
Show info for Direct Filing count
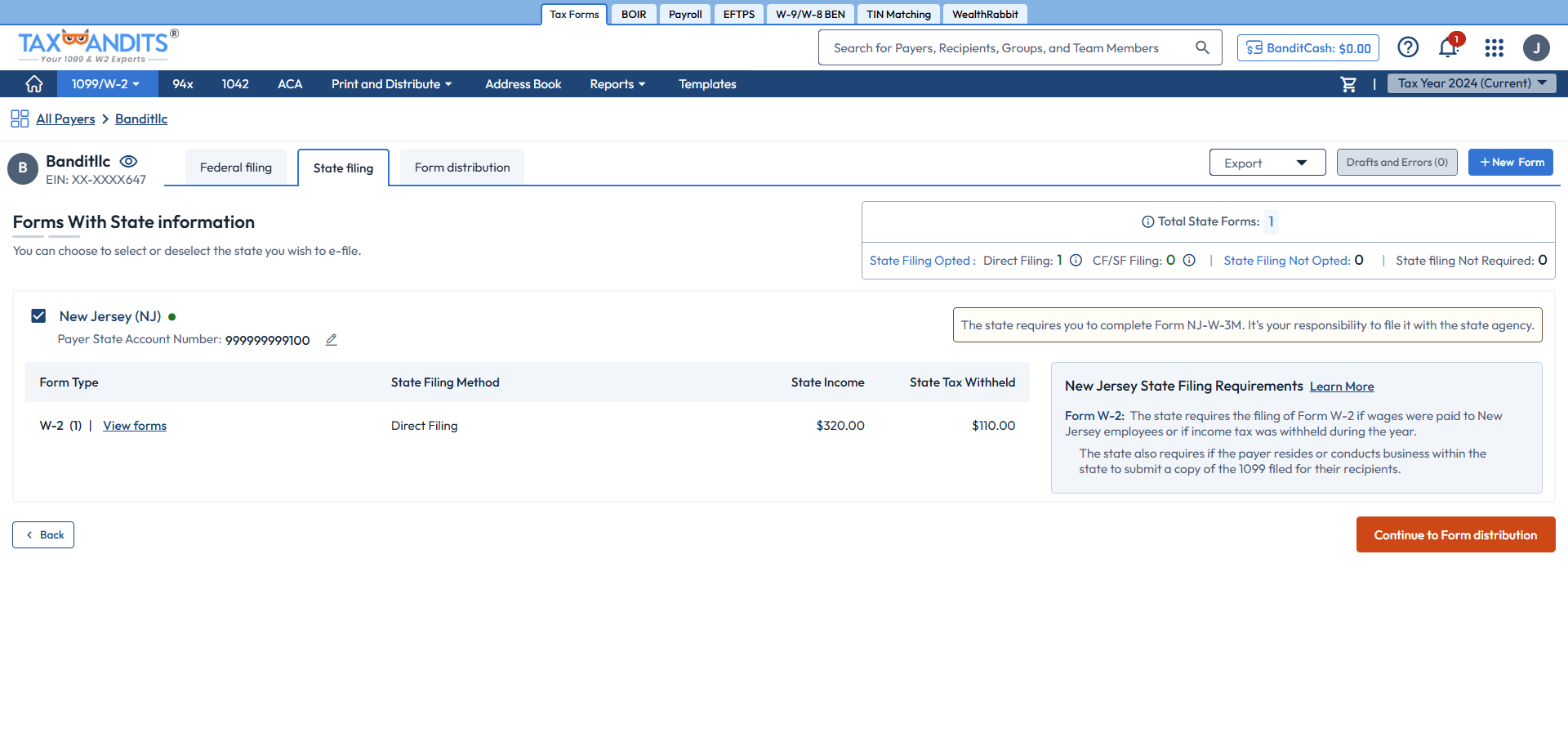pyautogui.click(x=1076, y=261)
